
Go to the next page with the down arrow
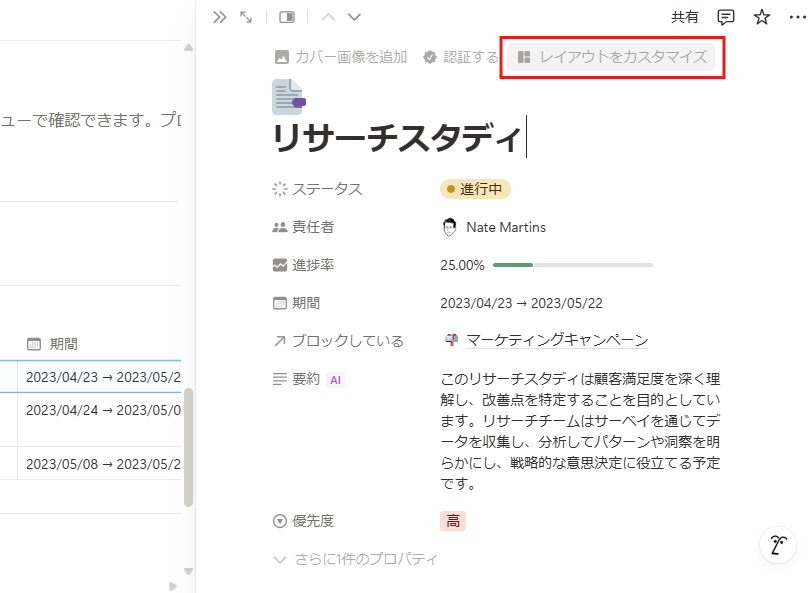point(354,17)
